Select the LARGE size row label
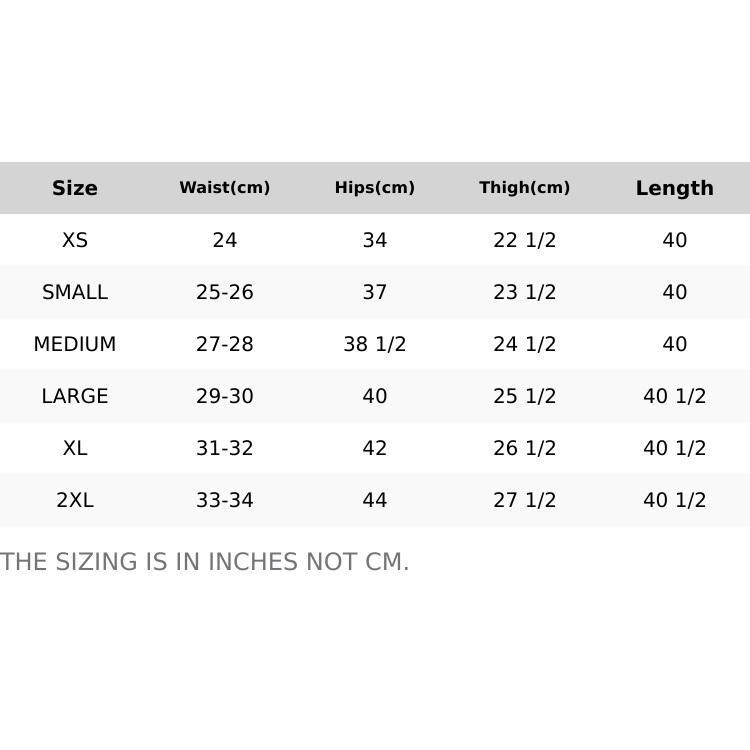This screenshot has height=750, width=750. [x=75, y=396]
